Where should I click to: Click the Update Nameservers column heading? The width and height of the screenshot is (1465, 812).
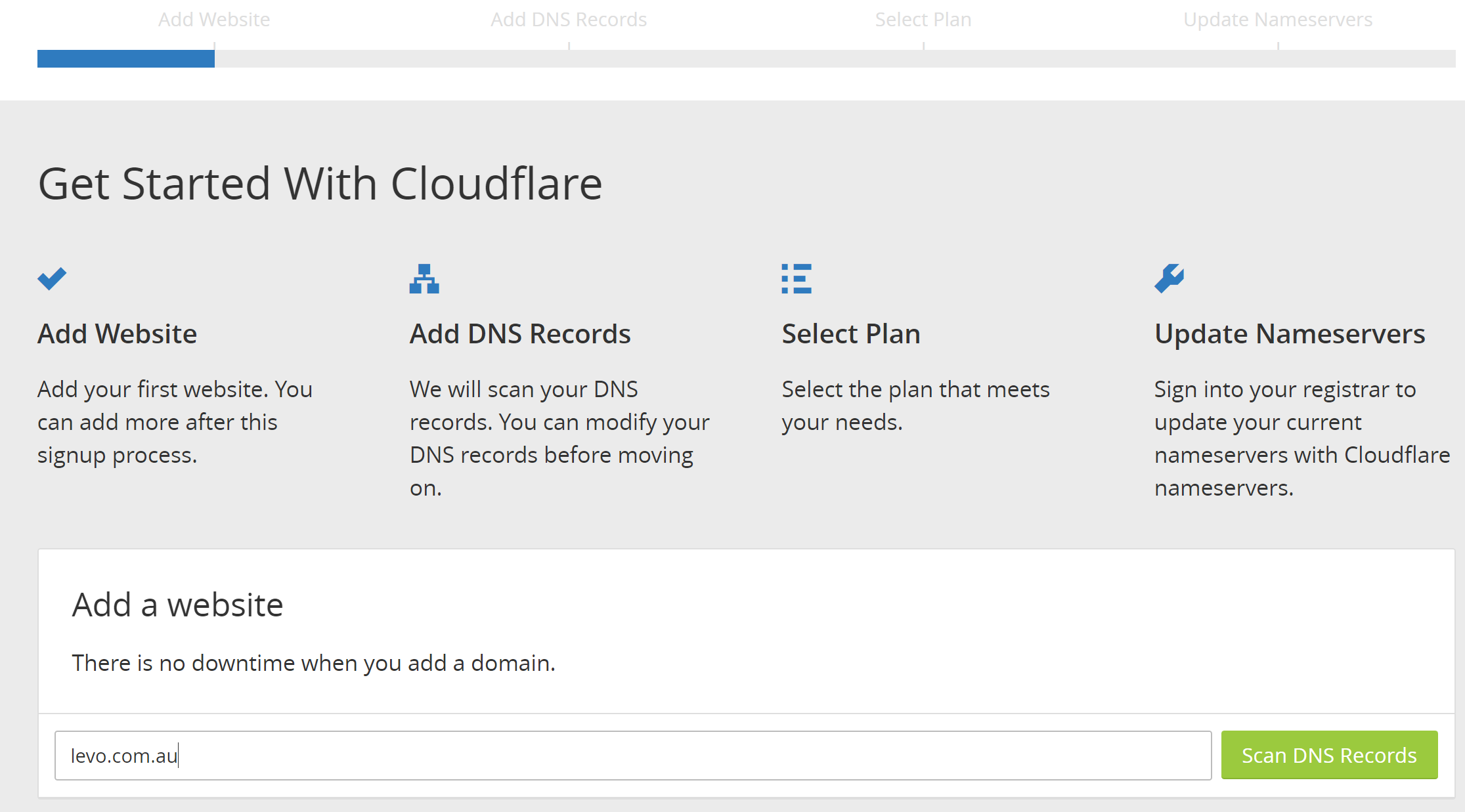(1290, 333)
